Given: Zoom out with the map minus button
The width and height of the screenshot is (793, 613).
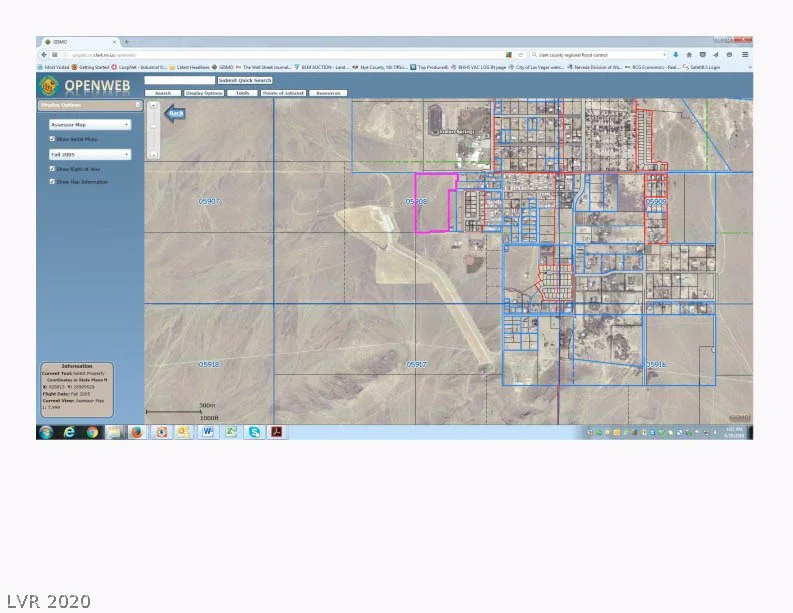Looking at the screenshot, I should 153,154.
